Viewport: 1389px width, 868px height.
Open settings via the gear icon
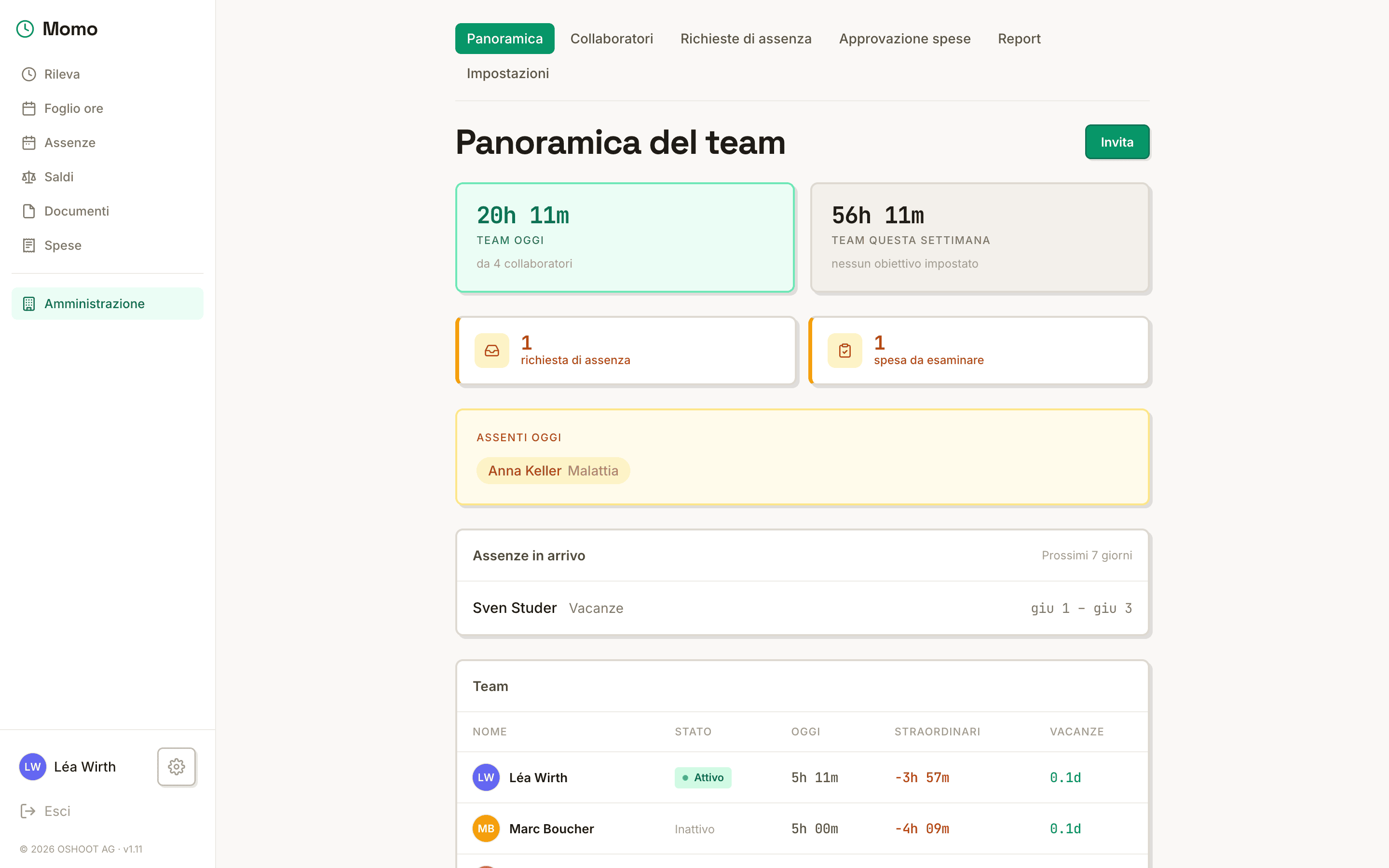pos(176,766)
